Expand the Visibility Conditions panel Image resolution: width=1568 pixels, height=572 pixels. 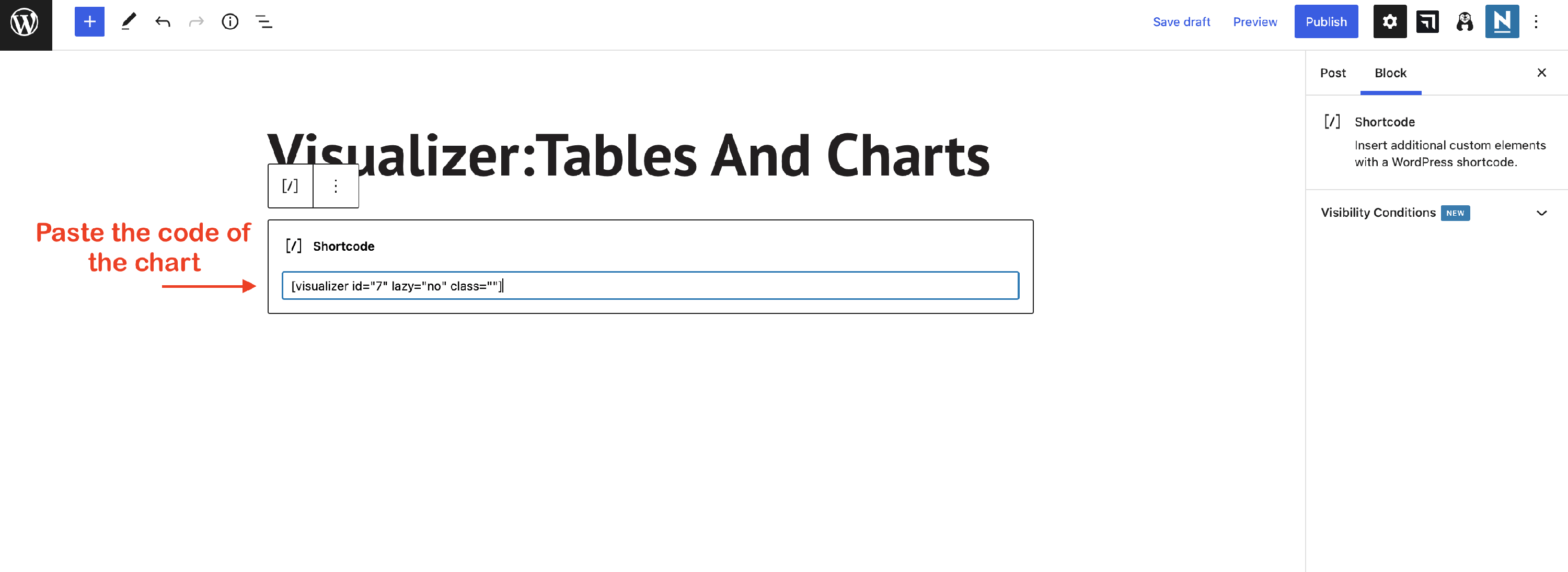[1541, 213]
